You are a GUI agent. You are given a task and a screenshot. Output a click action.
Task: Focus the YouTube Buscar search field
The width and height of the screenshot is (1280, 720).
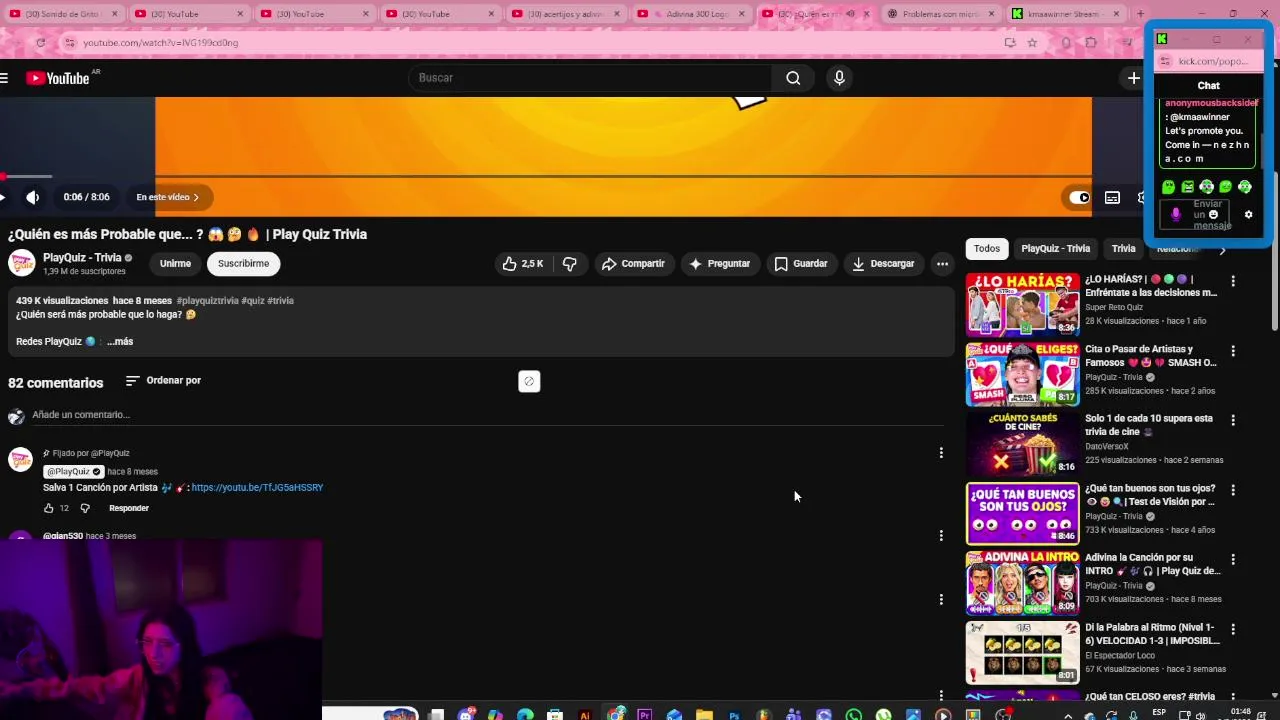590,78
